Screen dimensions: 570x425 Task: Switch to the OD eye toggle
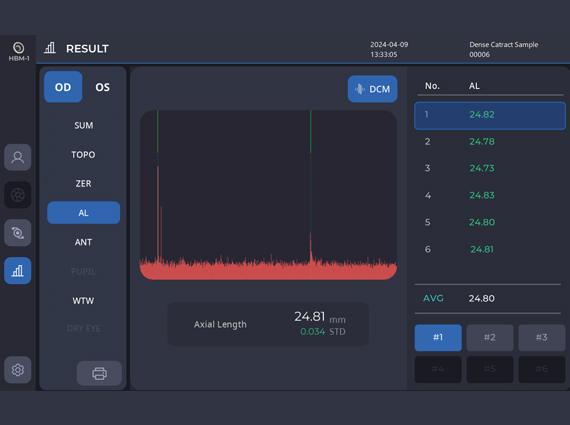pos(63,87)
